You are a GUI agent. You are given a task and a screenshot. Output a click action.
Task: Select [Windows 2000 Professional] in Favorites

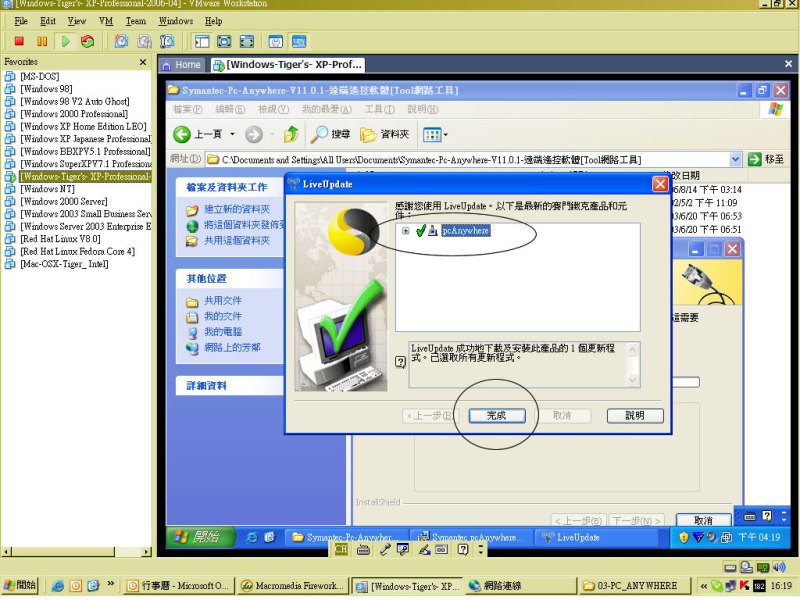point(74,114)
